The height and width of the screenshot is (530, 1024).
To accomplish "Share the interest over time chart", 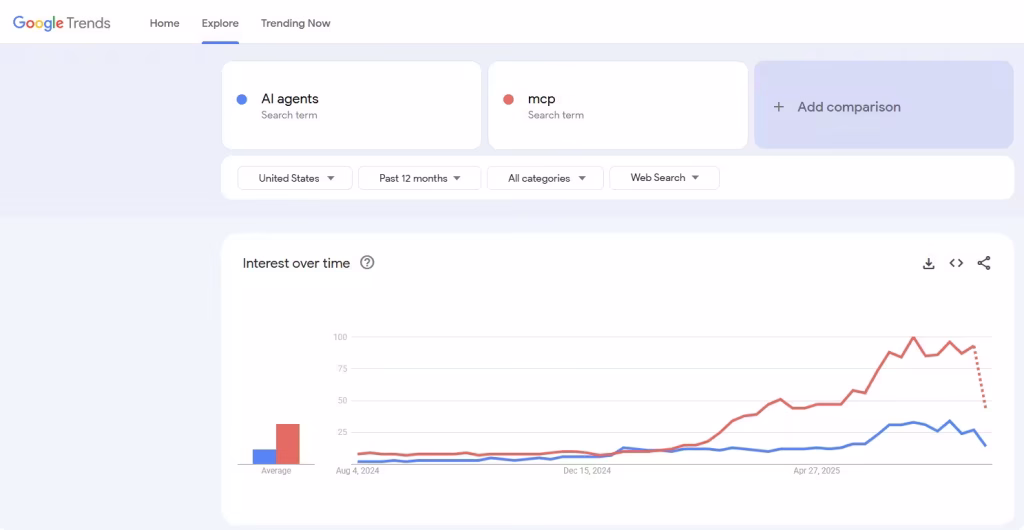I will coord(984,263).
